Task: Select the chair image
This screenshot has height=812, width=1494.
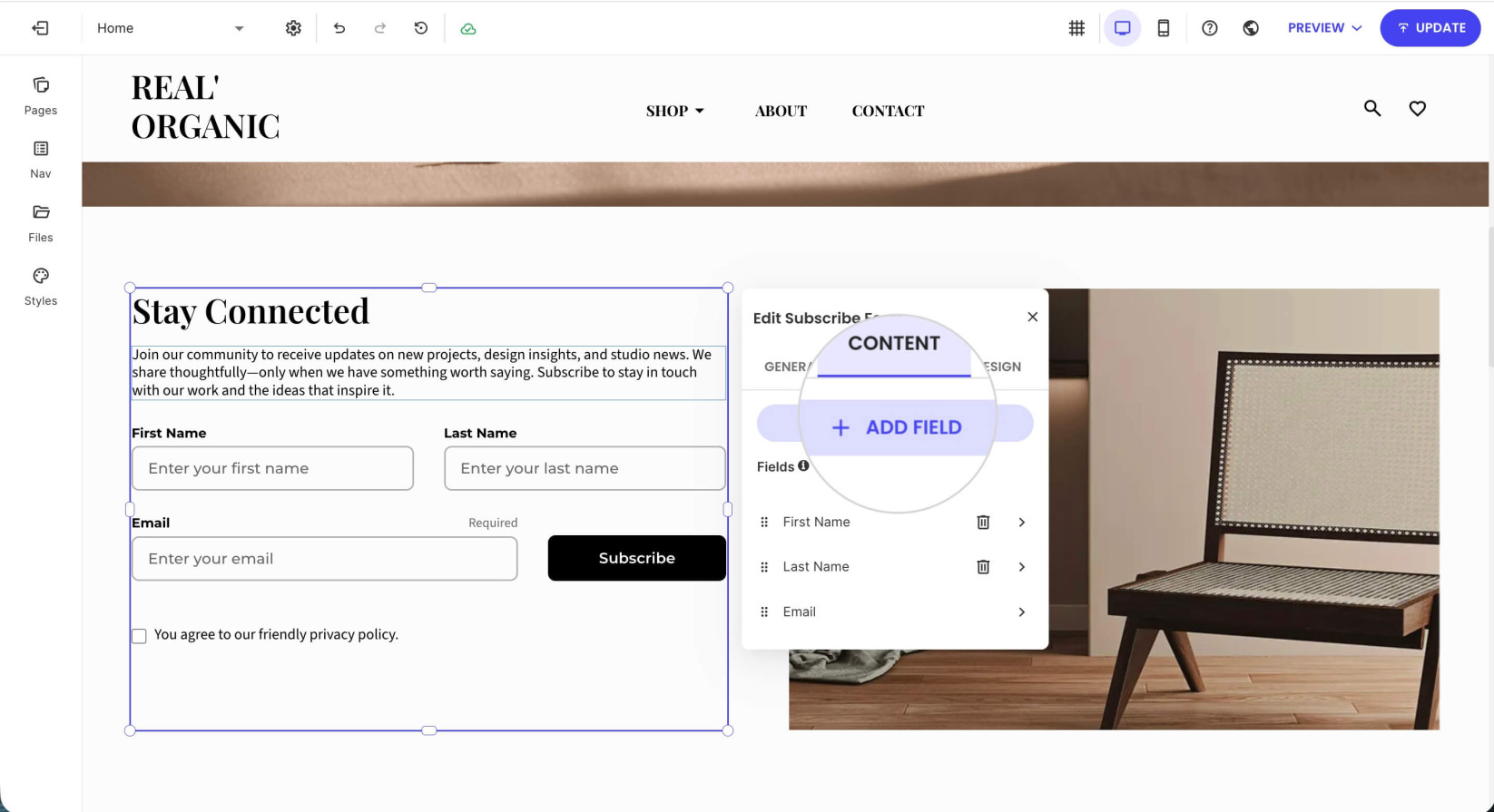Action: click(x=1243, y=508)
